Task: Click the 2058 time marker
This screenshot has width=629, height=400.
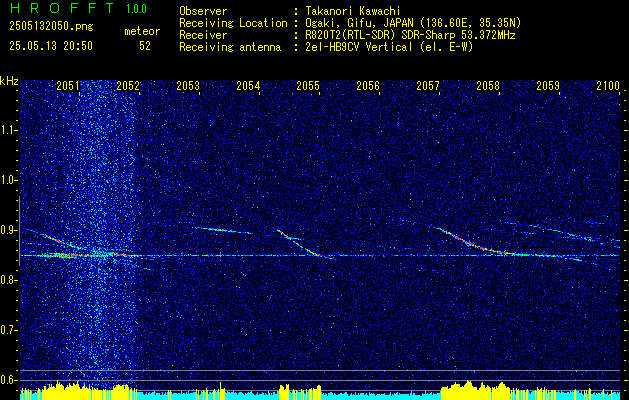Action: 488,86
